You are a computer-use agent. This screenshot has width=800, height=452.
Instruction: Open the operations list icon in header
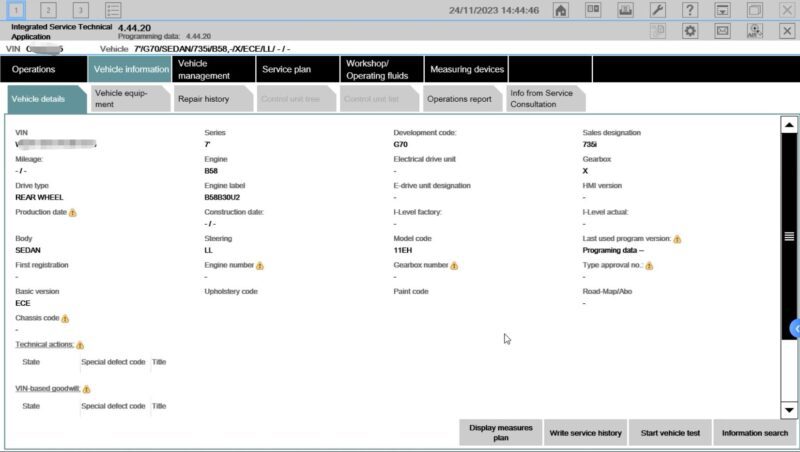(113, 10)
